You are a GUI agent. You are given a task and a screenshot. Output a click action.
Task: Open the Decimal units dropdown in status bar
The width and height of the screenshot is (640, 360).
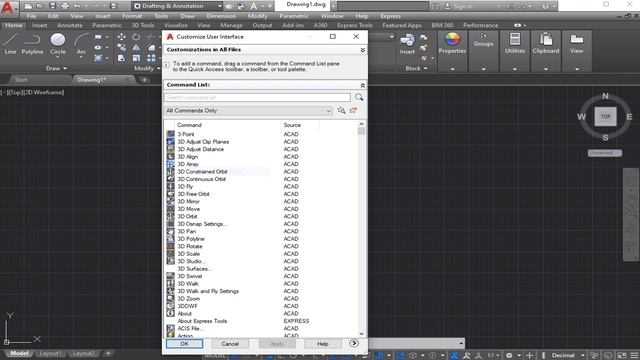click(568, 356)
